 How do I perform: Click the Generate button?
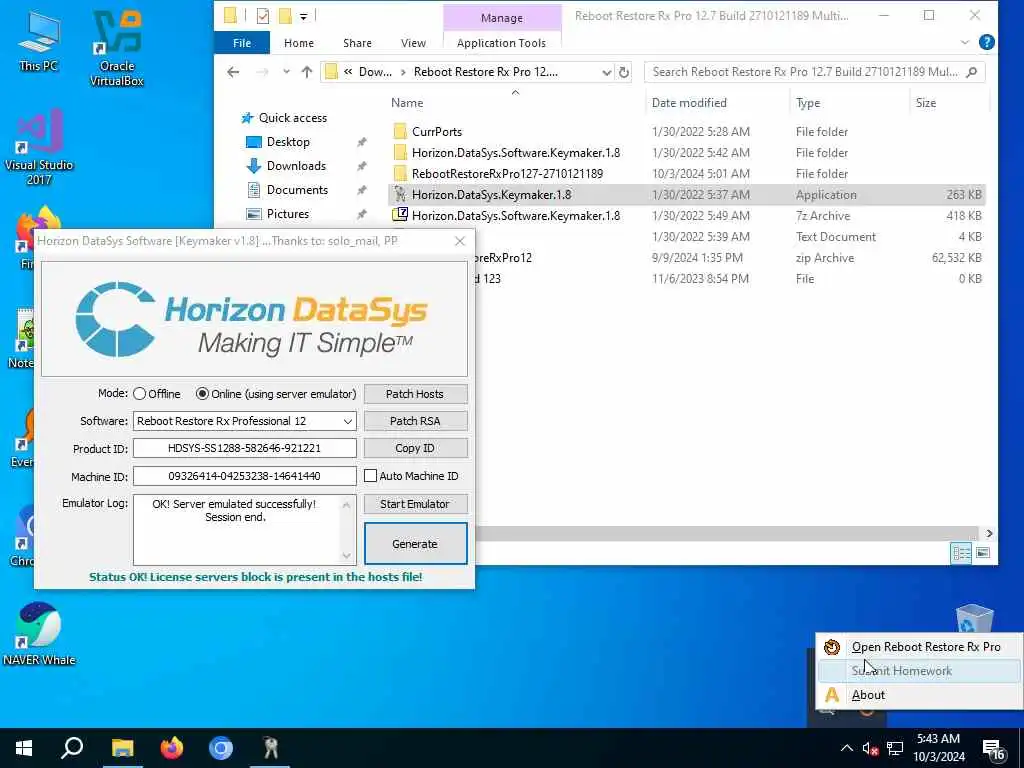tap(415, 543)
